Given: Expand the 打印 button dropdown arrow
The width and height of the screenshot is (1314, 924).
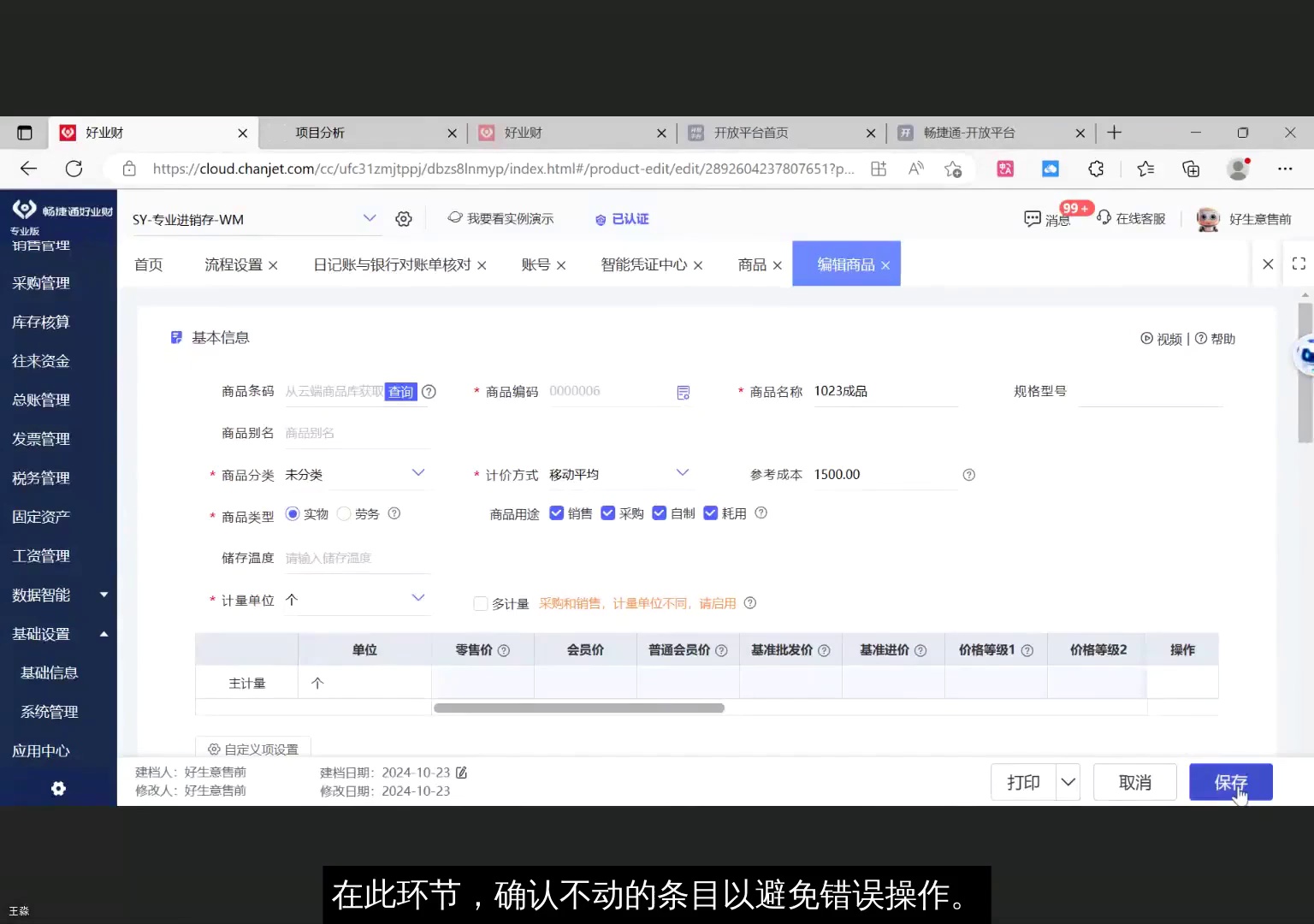Looking at the screenshot, I should point(1068,781).
